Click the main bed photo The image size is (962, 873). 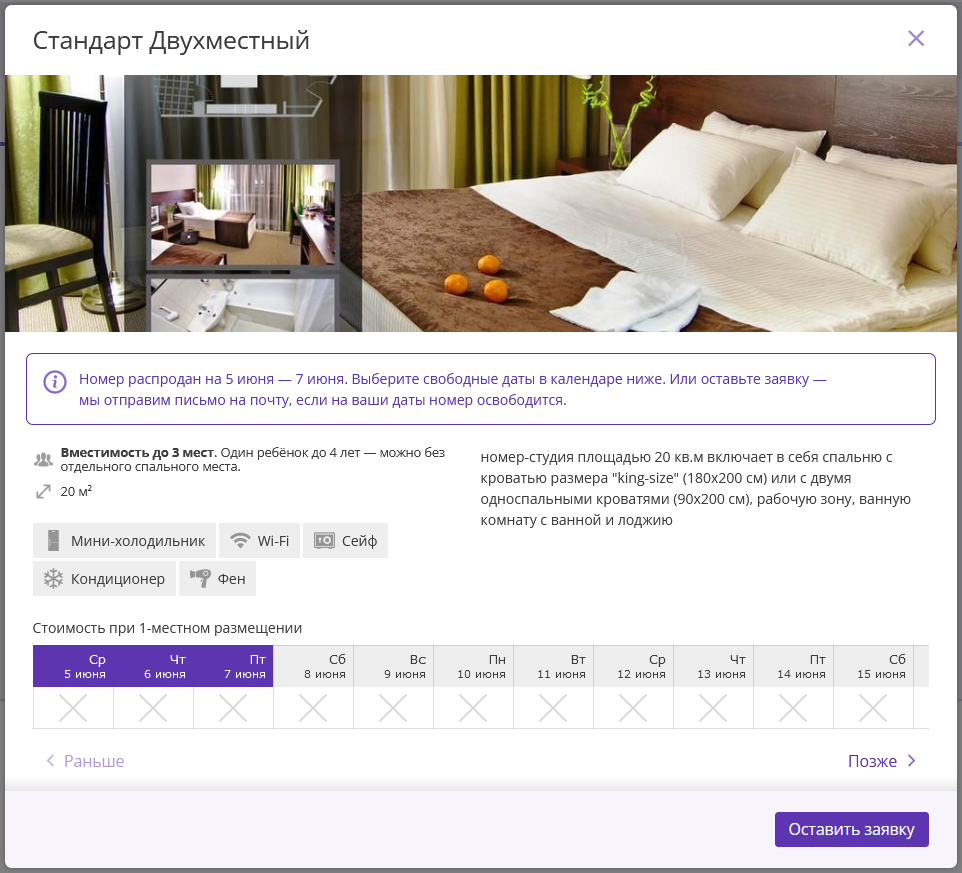pyautogui.click(x=659, y=204)
